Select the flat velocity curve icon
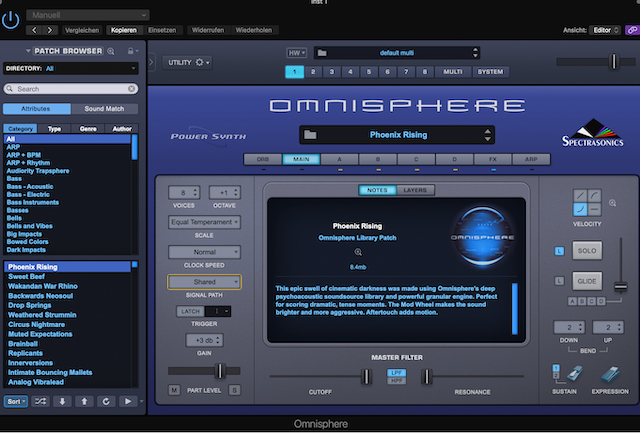Viewport: 640px width, 433px height. 595,209
